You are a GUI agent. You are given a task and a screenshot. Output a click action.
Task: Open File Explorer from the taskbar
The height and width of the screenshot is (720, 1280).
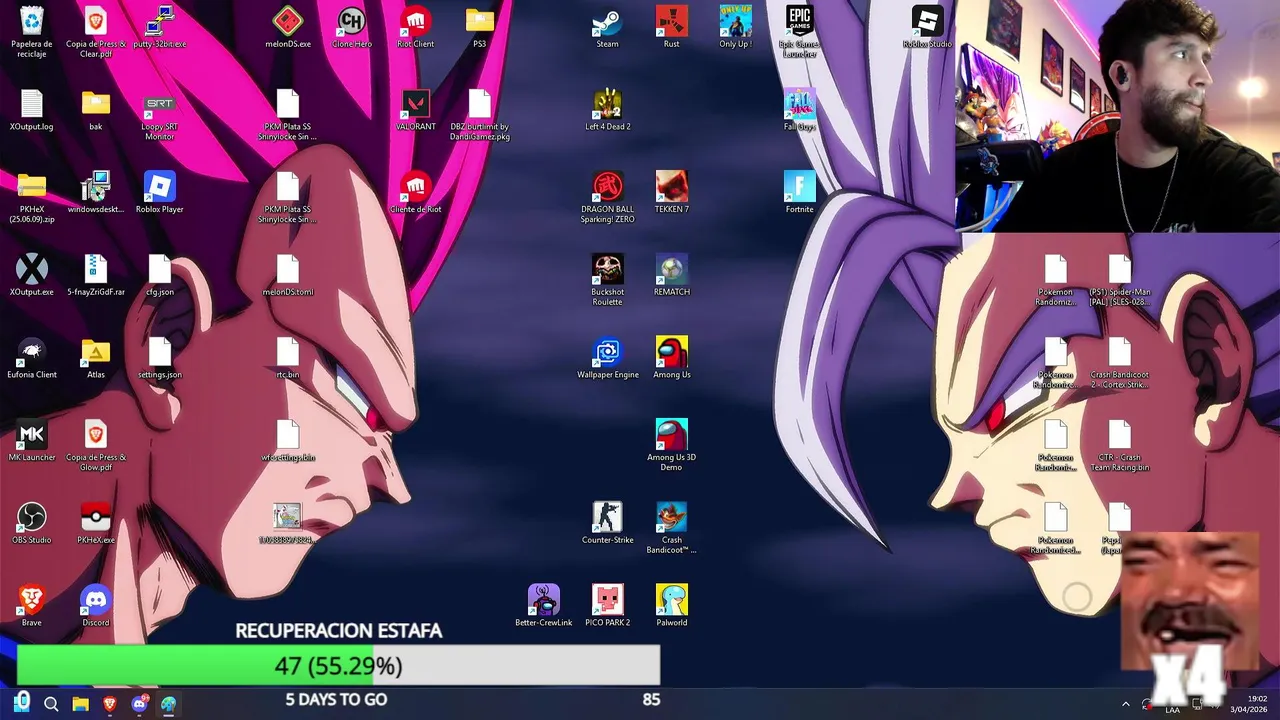(80, 704)
